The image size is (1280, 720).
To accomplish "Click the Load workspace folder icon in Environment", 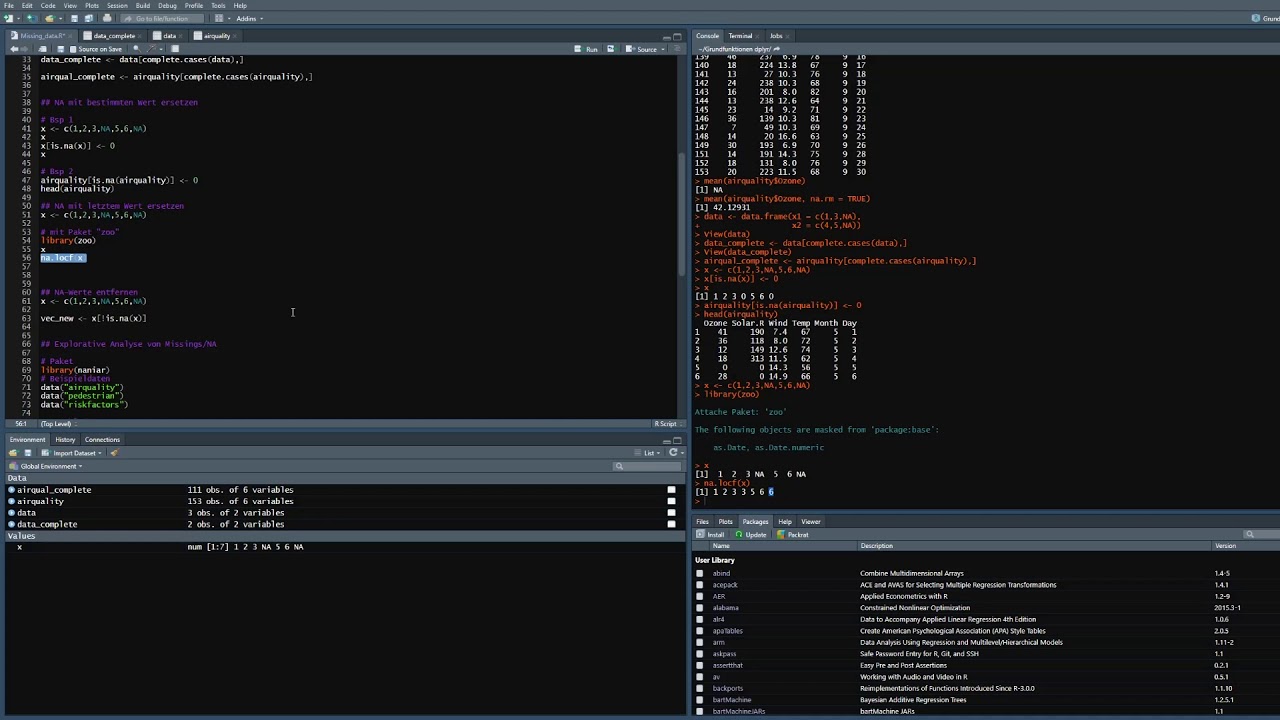I will click(x=13, y=453).
